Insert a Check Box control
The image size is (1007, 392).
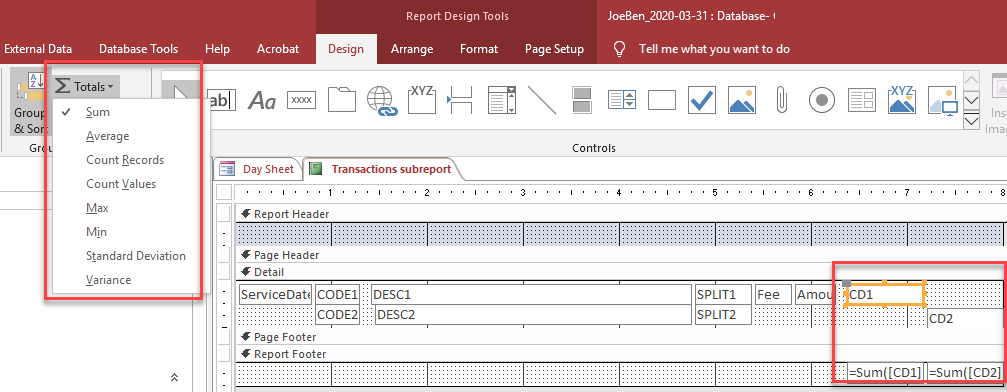tap(702, 100)
